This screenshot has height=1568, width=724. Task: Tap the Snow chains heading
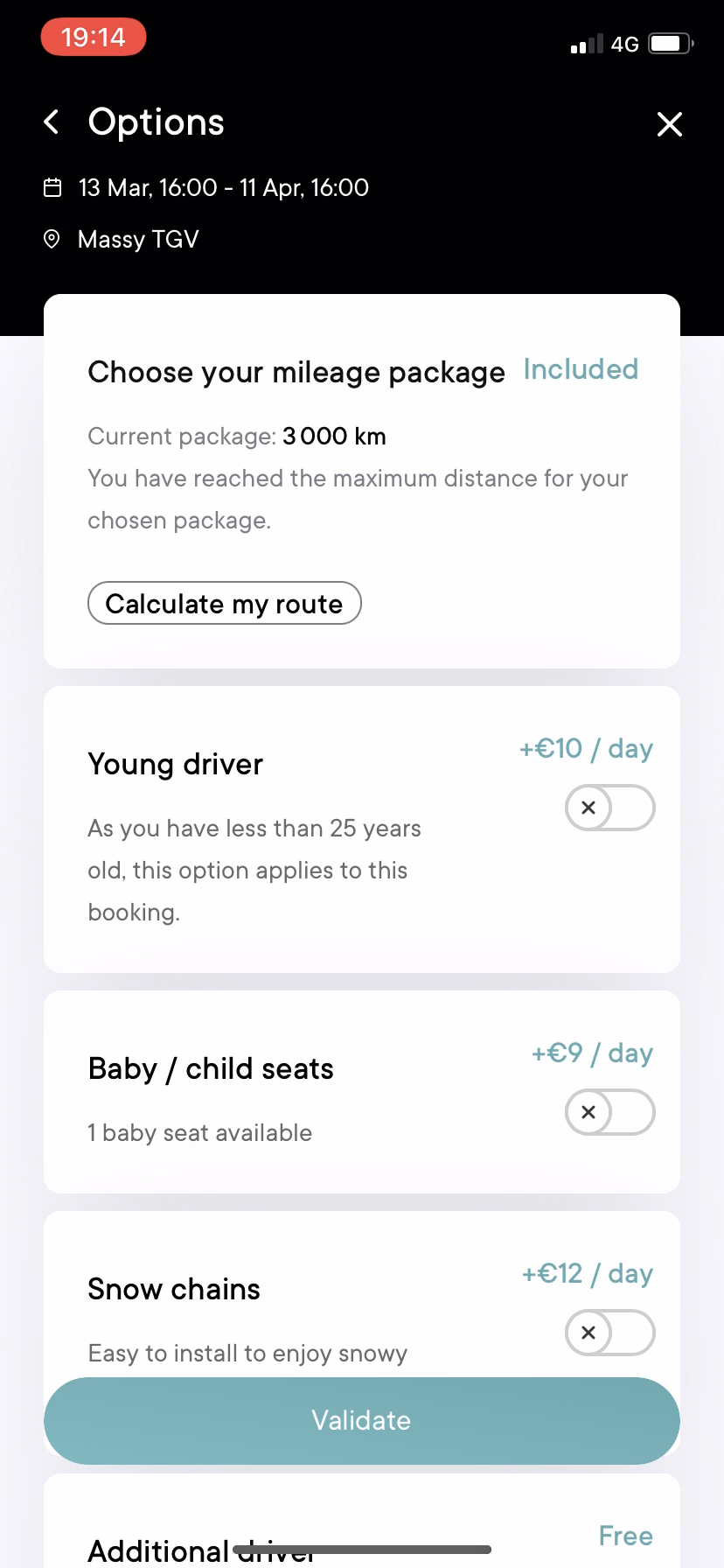pos(174,1290)
